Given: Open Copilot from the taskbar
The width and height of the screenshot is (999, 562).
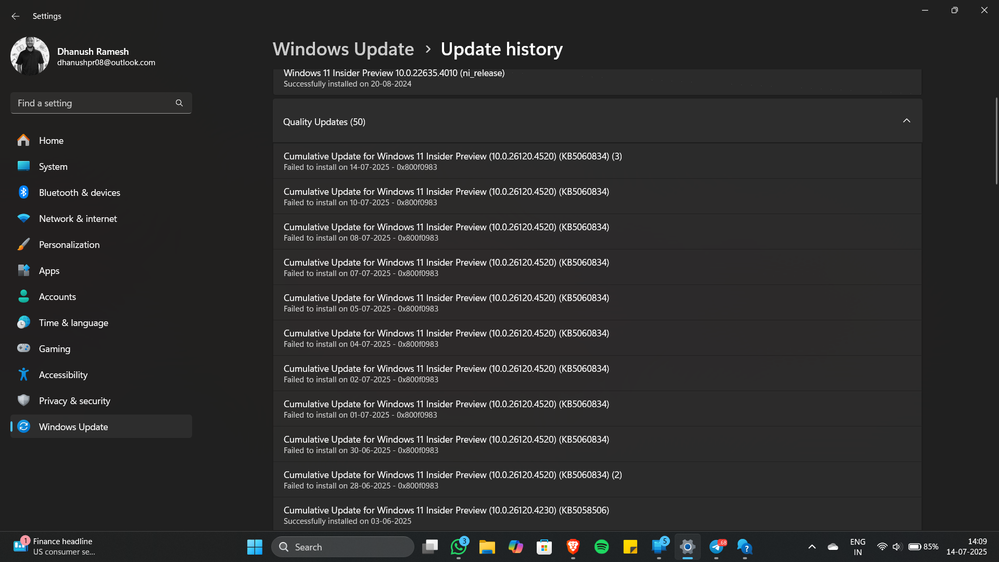Looking at the screenshot, I should (516, 547).
